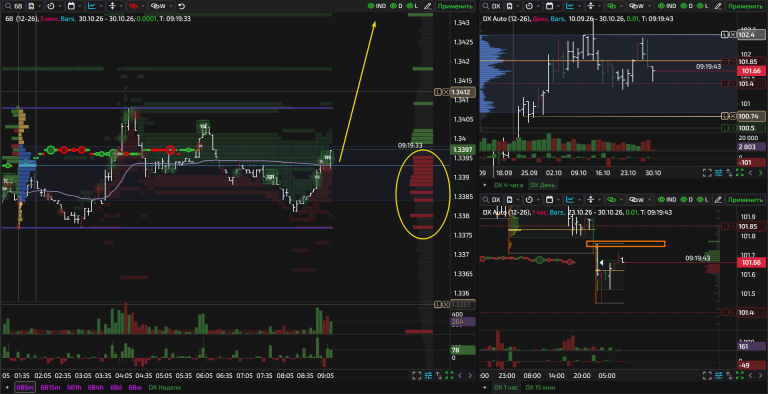Click the green expand arrows icon below the DX hourly chart
Viewport: 768px width, 394px height.
click(x=740, y=375)
